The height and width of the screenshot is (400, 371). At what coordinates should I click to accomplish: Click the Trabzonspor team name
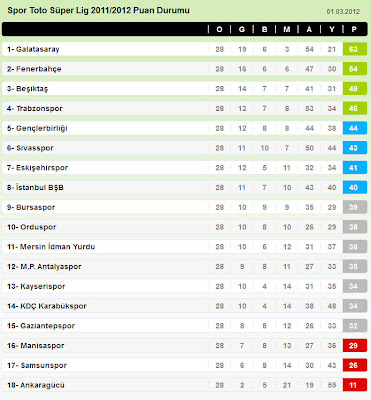[39, 108]
